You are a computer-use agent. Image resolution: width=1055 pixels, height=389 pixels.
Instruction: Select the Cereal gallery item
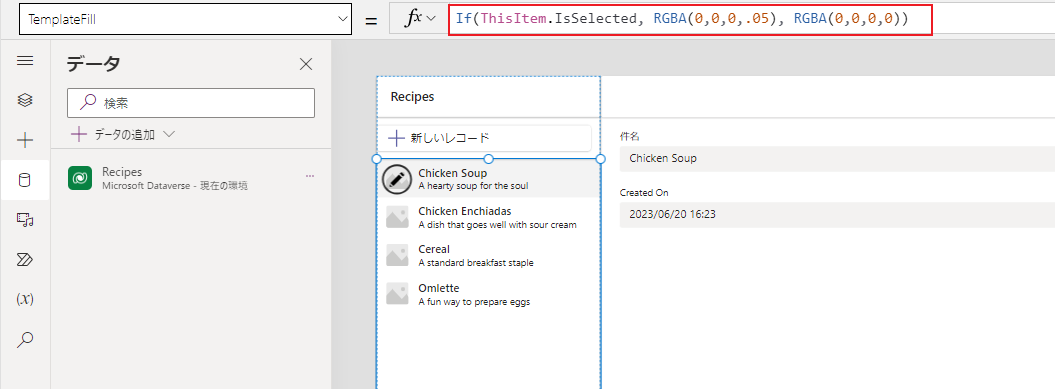[x=488, y=256]
